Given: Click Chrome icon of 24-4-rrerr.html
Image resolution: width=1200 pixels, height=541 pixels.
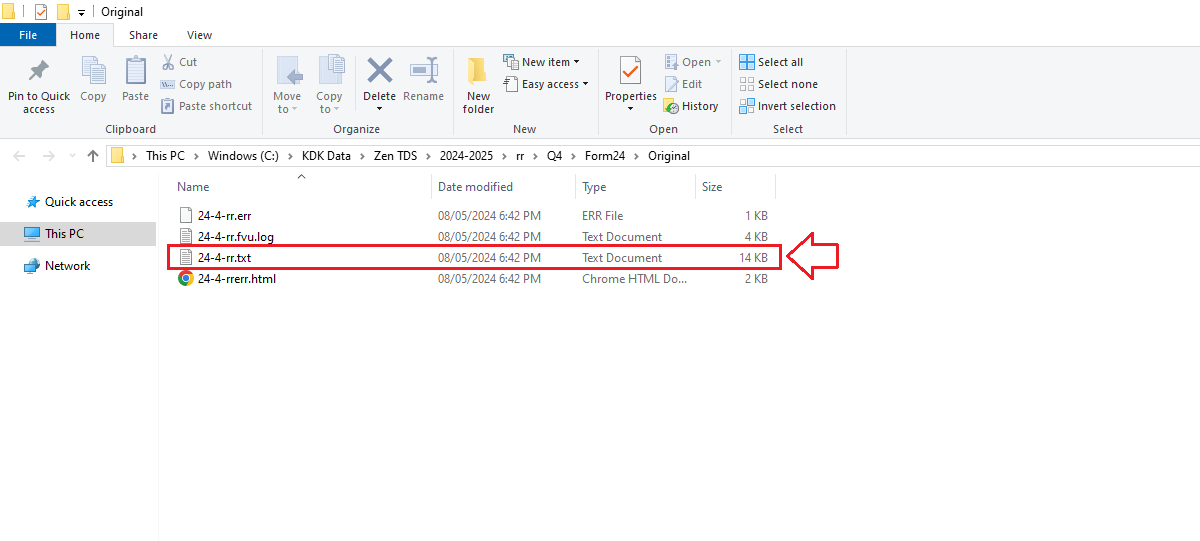Looking at the screenshot, I should (185, 279).
